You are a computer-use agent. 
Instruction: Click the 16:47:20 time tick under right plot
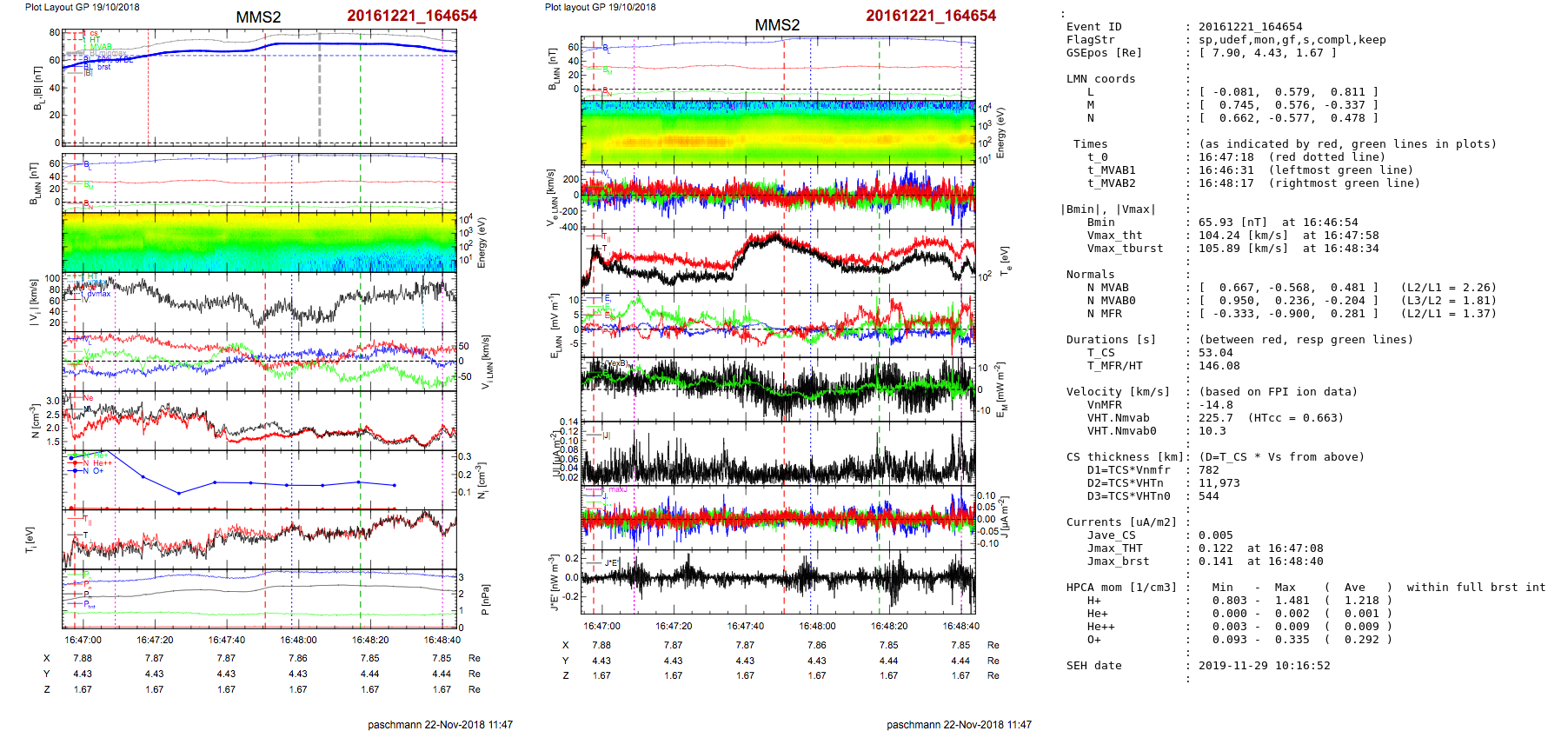674,626
